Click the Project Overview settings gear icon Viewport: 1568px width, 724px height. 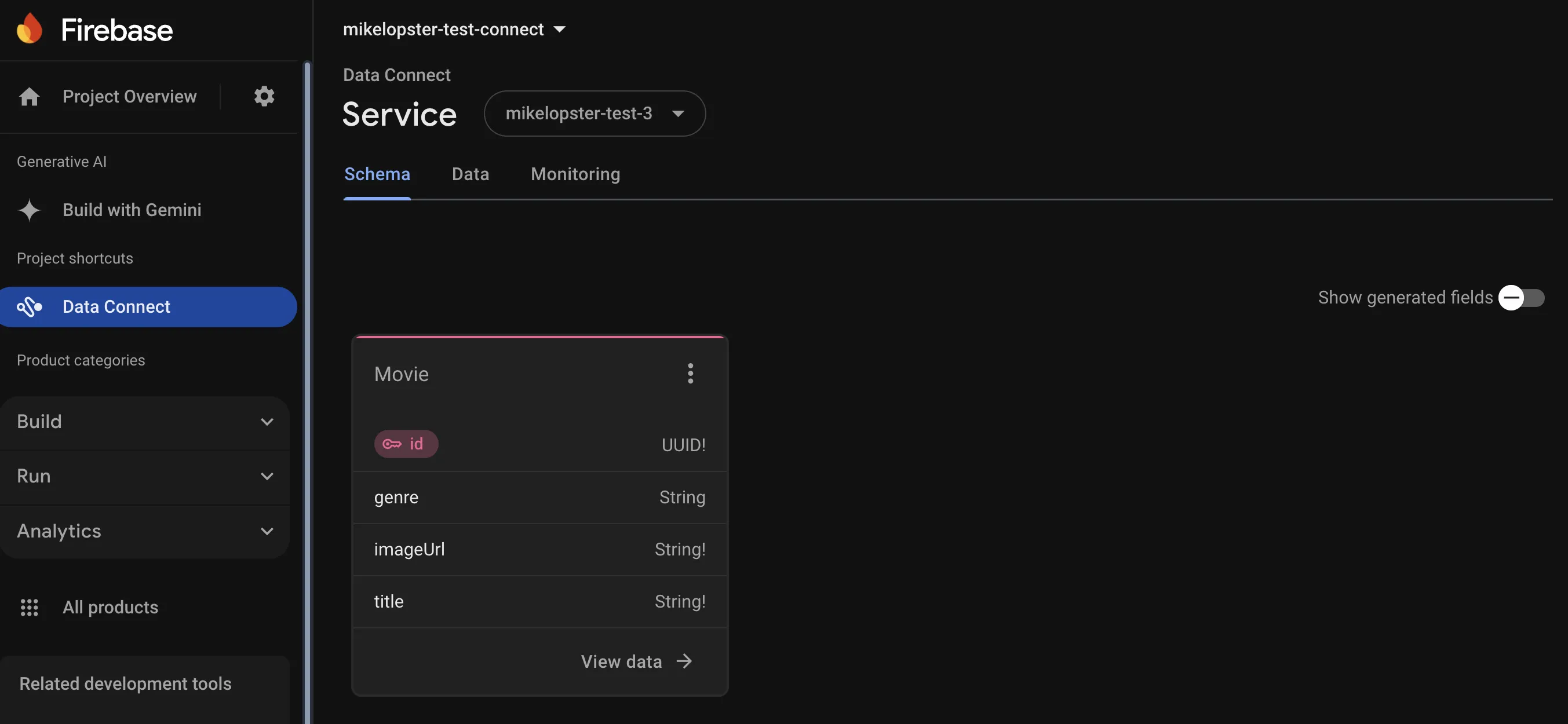[264, 96]
